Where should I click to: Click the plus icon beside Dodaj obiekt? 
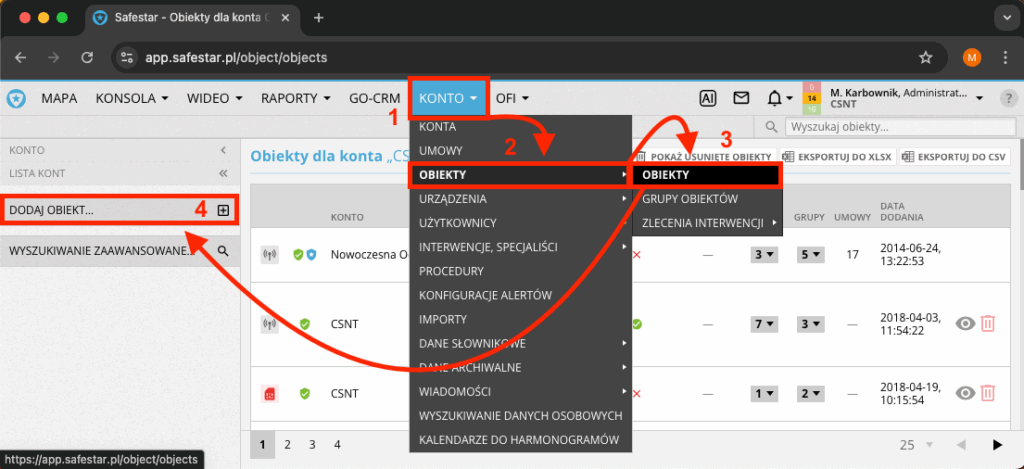(x=223, y=210)
